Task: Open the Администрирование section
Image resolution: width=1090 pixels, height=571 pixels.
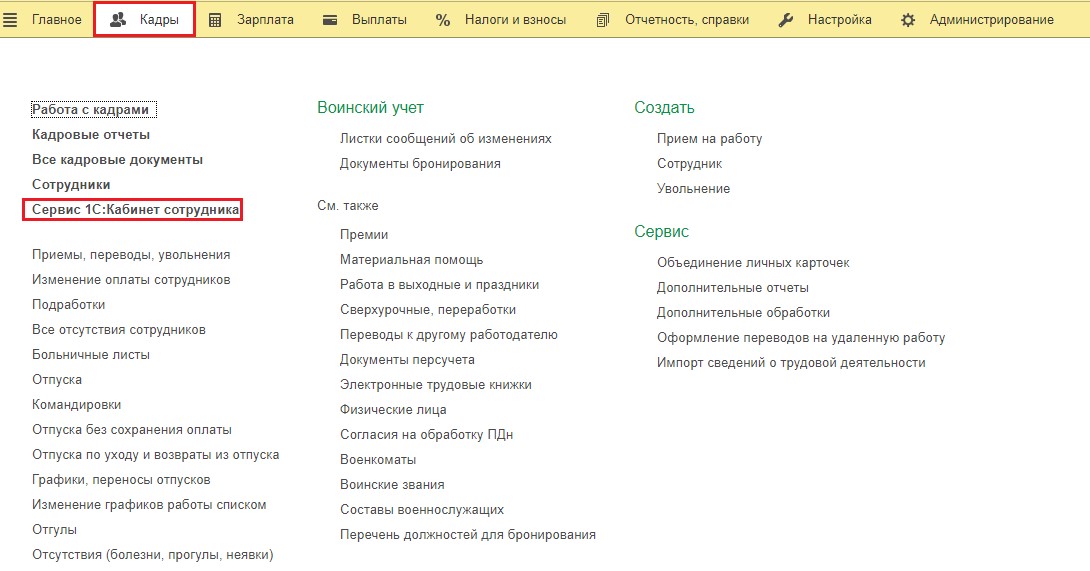Action: (x=991, y=20)
